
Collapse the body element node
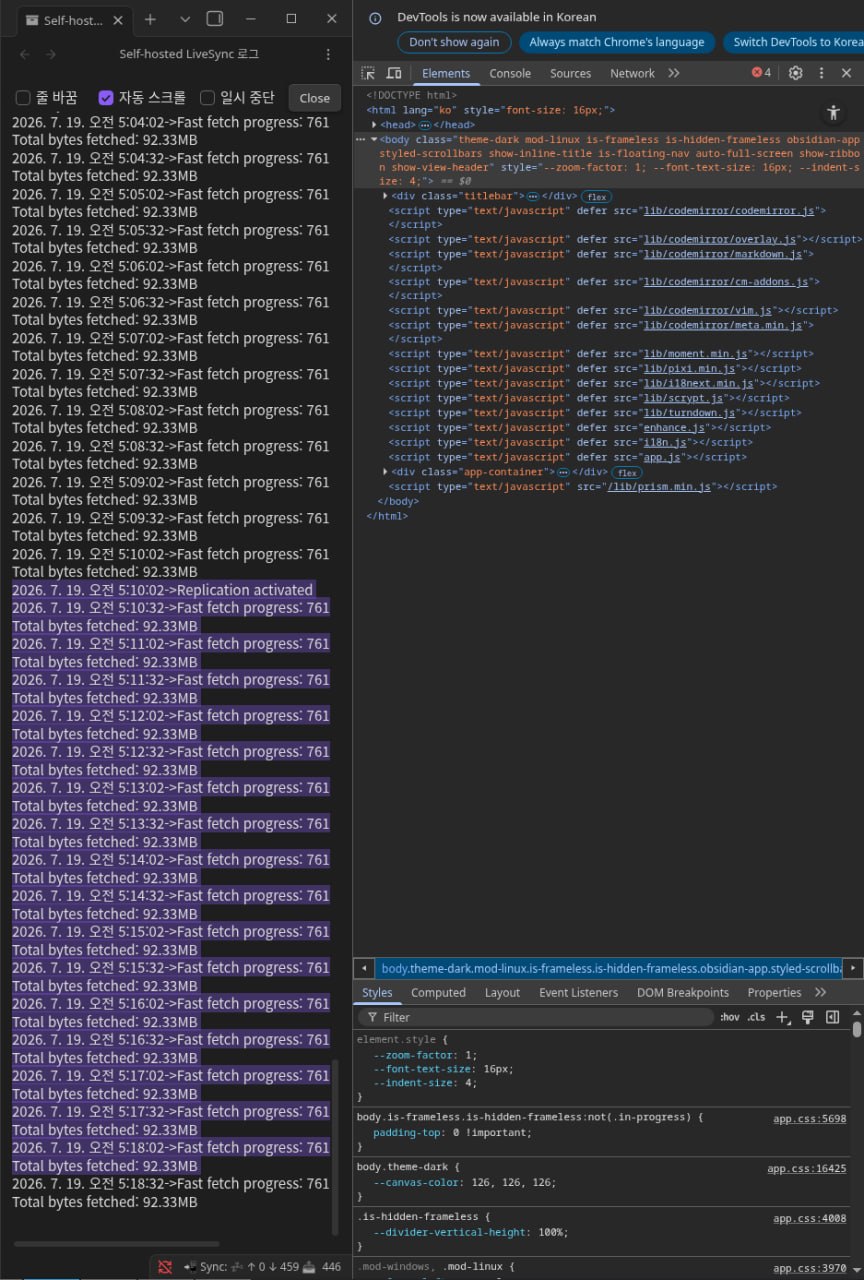click(374, 140)
